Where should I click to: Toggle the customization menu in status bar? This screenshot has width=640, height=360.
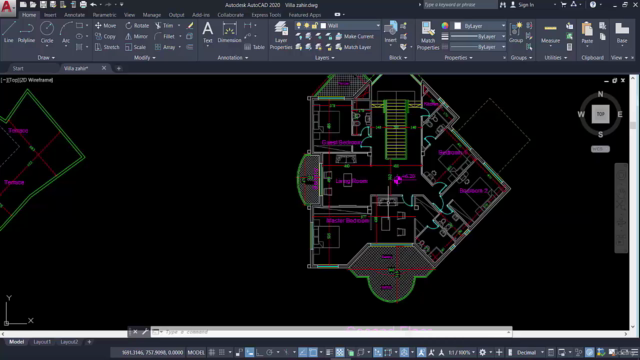pyautogui.click(x=635, y=352)
